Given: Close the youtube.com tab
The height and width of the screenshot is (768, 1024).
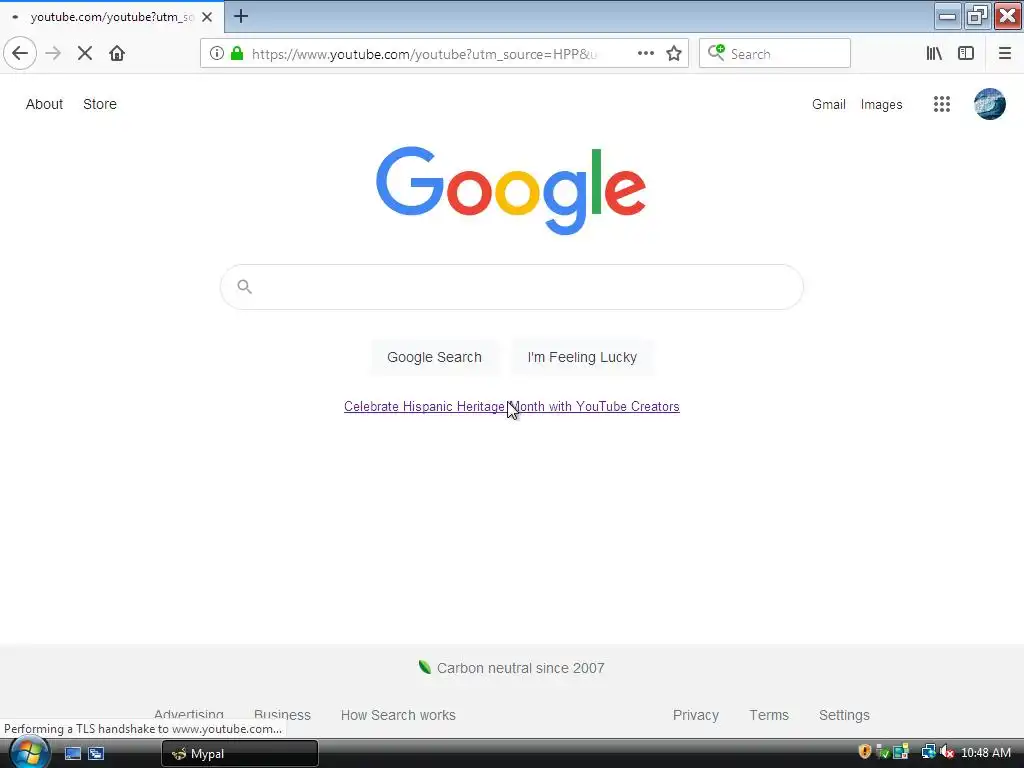Looking at the screenshot, I should pos(207,17).
